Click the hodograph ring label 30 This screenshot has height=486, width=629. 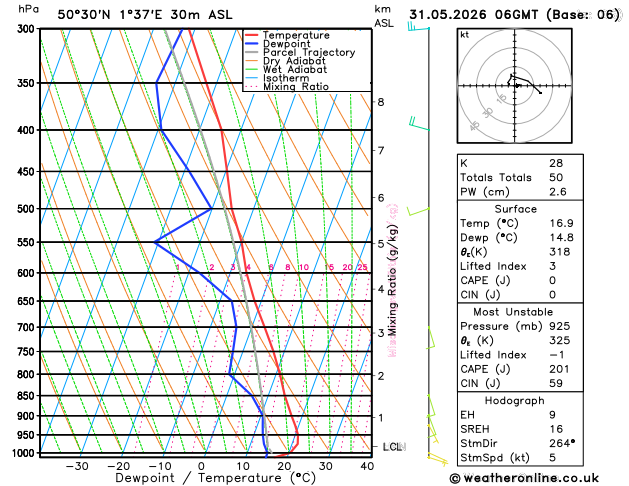(488, 113)
